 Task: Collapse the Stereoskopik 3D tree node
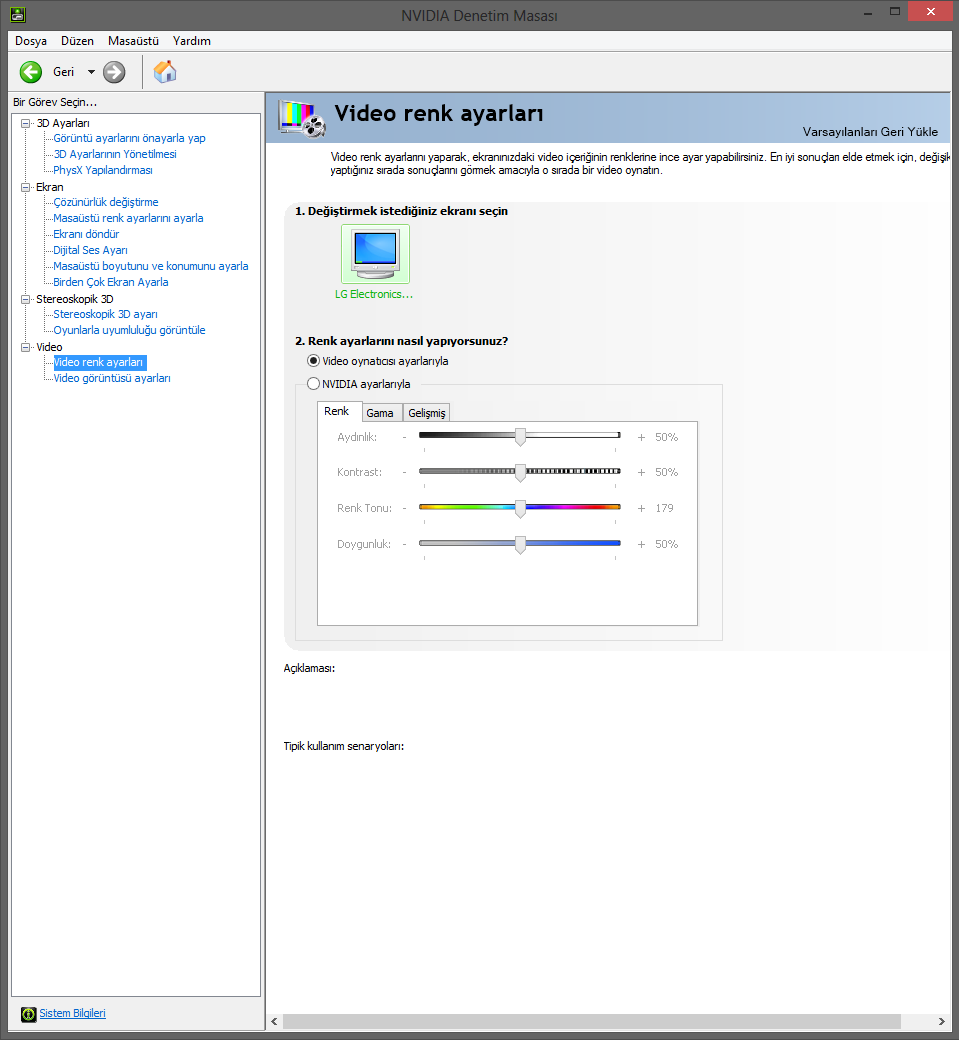25,299
